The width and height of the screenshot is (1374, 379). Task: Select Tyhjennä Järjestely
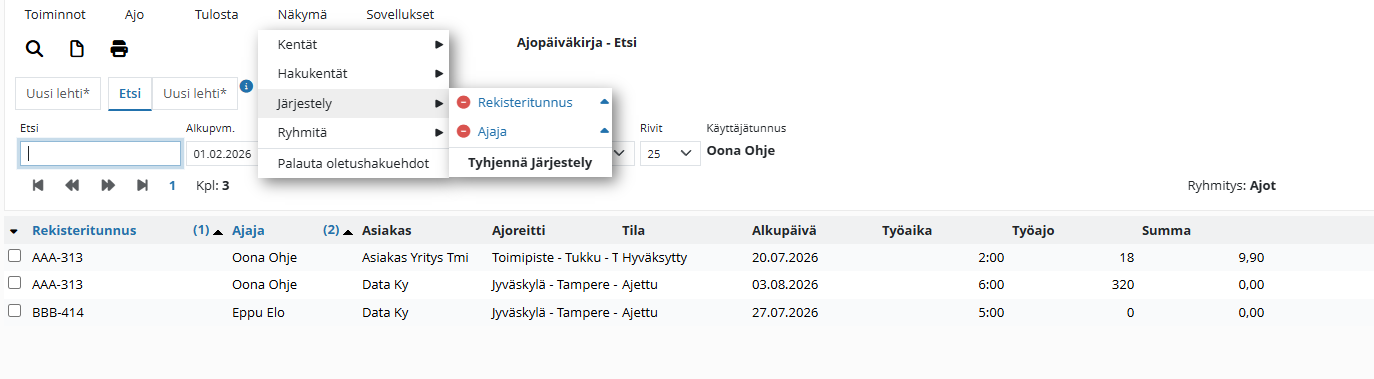(530, 162)
